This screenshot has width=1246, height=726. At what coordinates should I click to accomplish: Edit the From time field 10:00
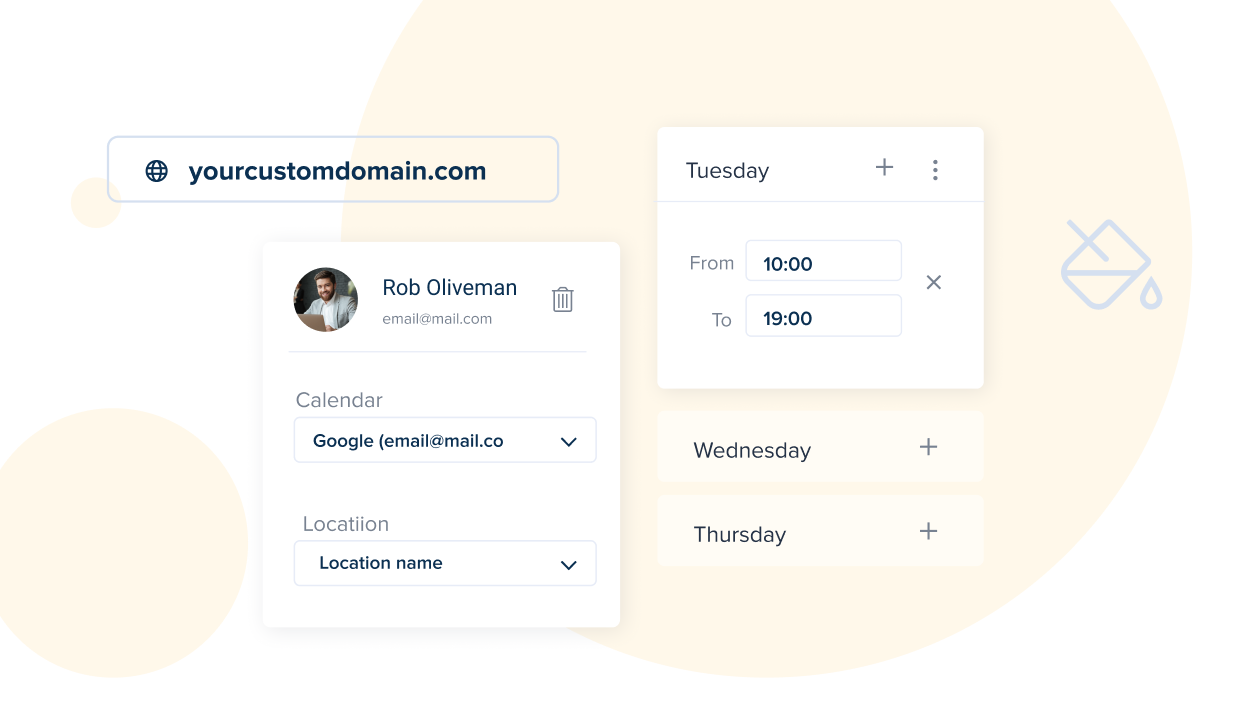[823, 262]
